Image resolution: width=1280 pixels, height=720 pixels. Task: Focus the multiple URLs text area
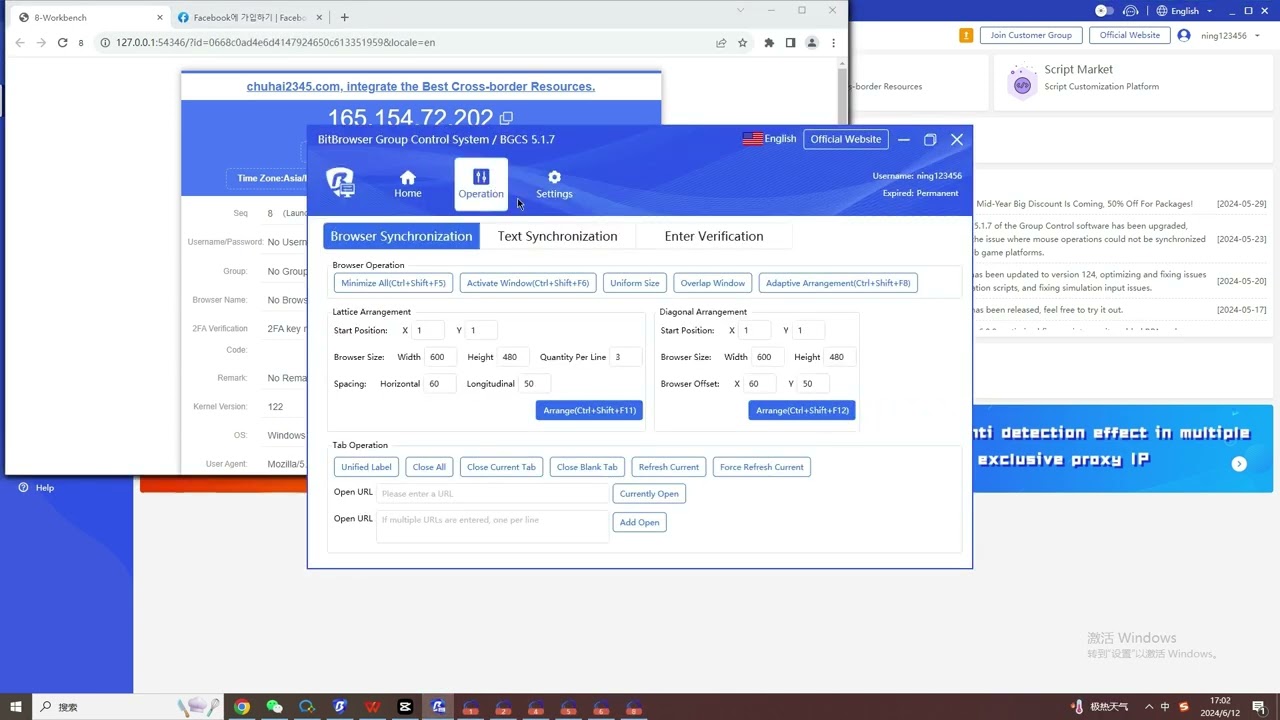pos(492,527)
